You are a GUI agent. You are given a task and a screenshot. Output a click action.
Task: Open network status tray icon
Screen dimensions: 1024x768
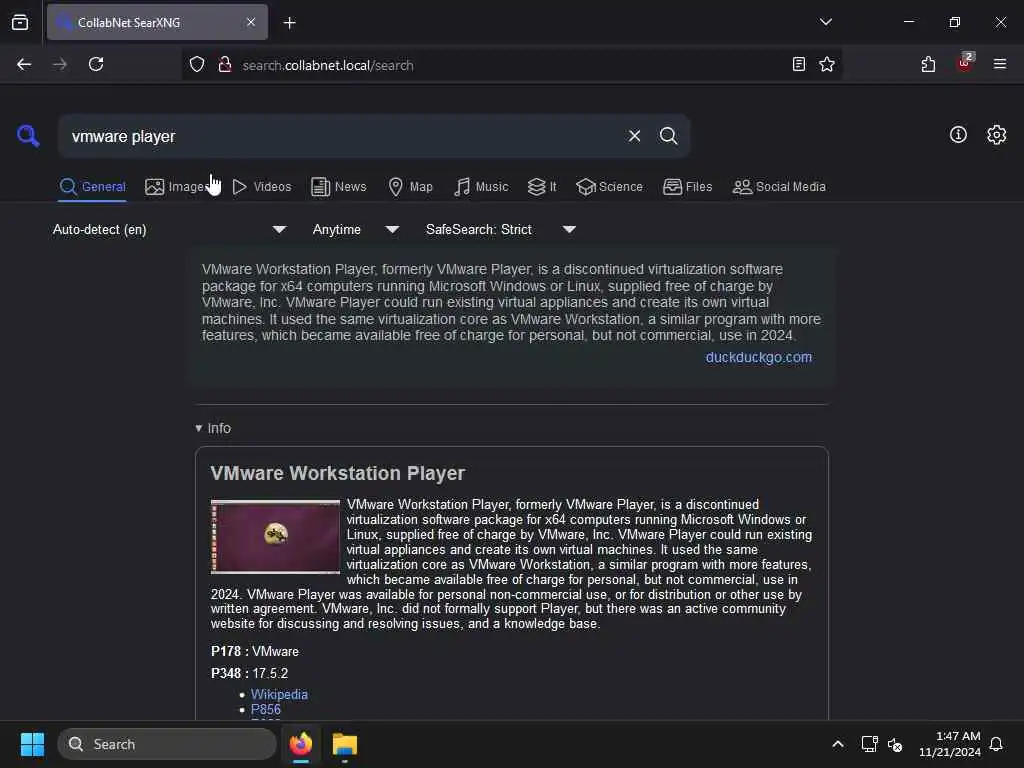point(869,744)
